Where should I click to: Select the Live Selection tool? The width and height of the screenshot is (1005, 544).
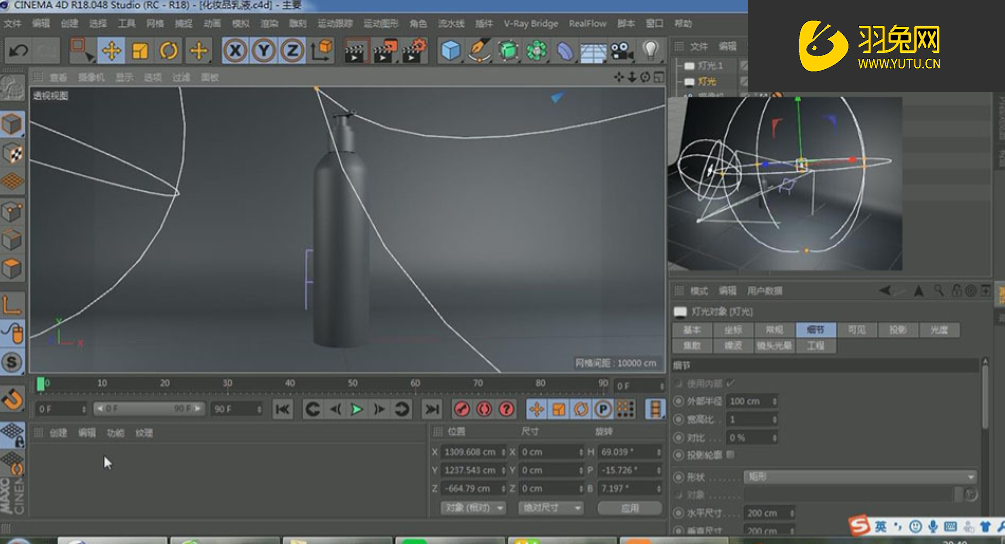pyautogui.click(x=81, y=50)
